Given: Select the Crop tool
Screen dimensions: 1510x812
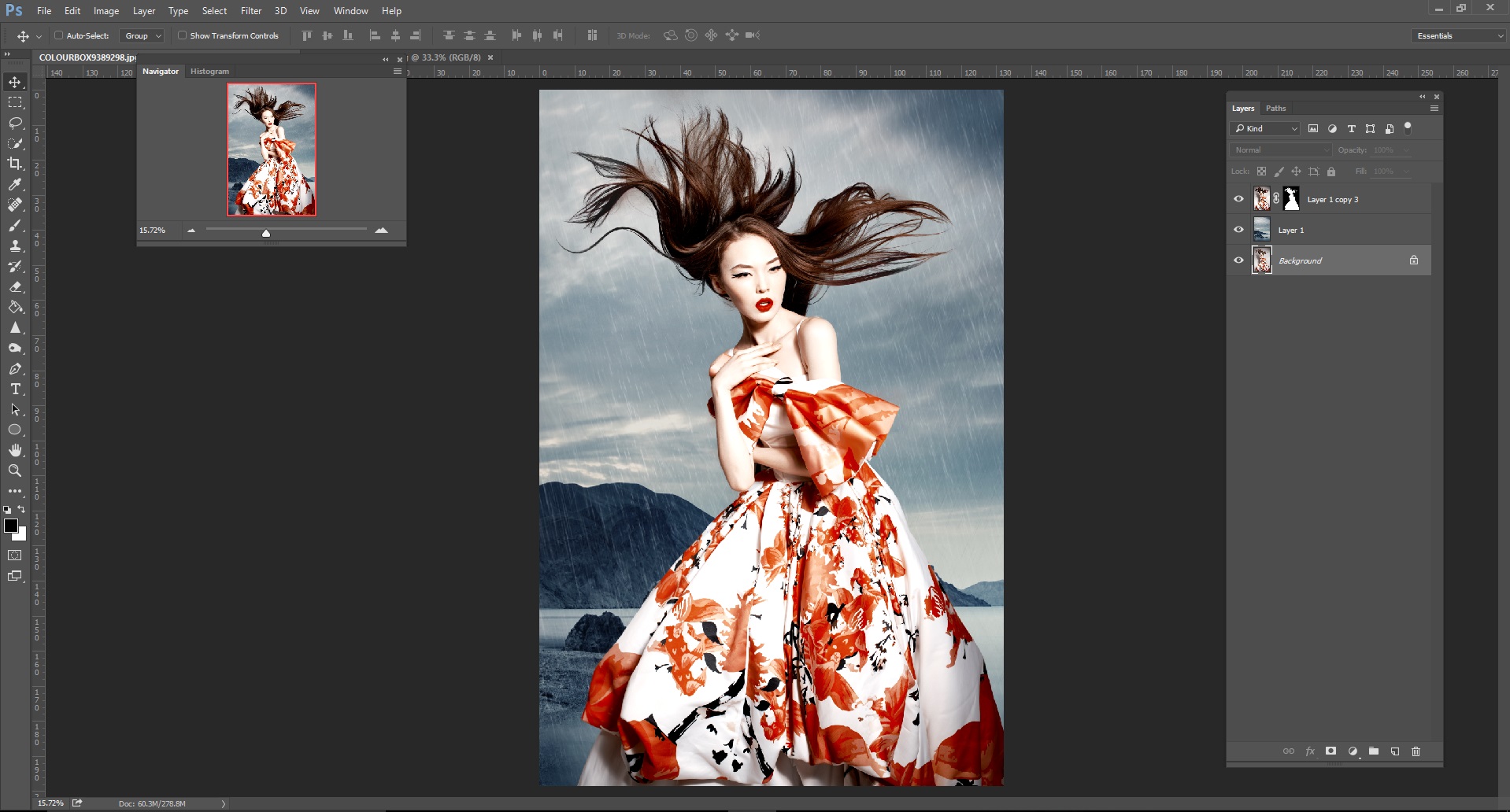Looking at the screenshot, I should click(x=15, y=164).
